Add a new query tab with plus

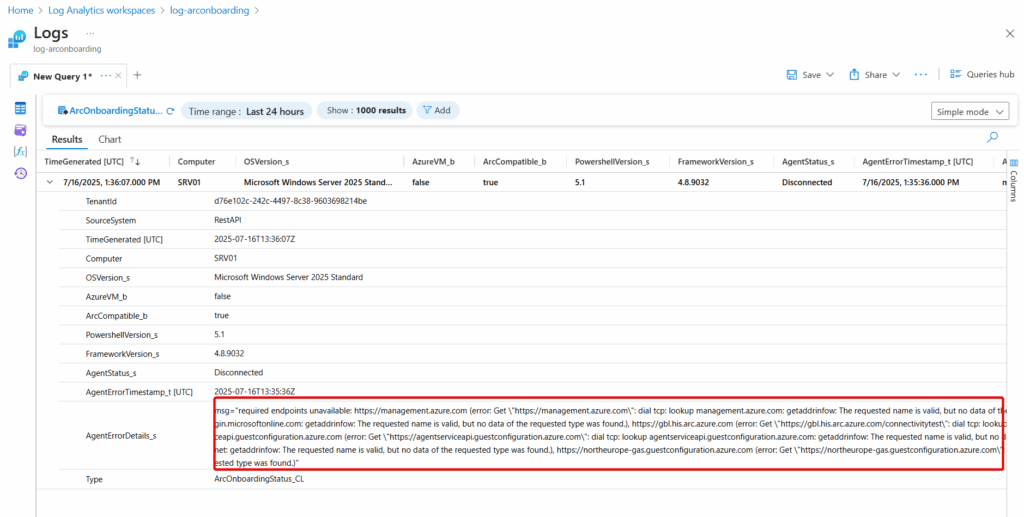point(138,75)
